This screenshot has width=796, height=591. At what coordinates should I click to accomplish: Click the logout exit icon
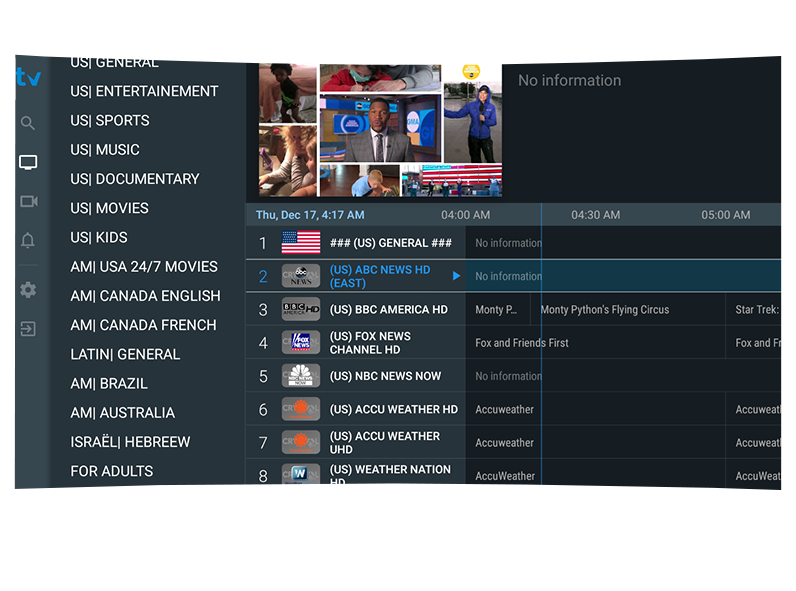click(28, 328)
